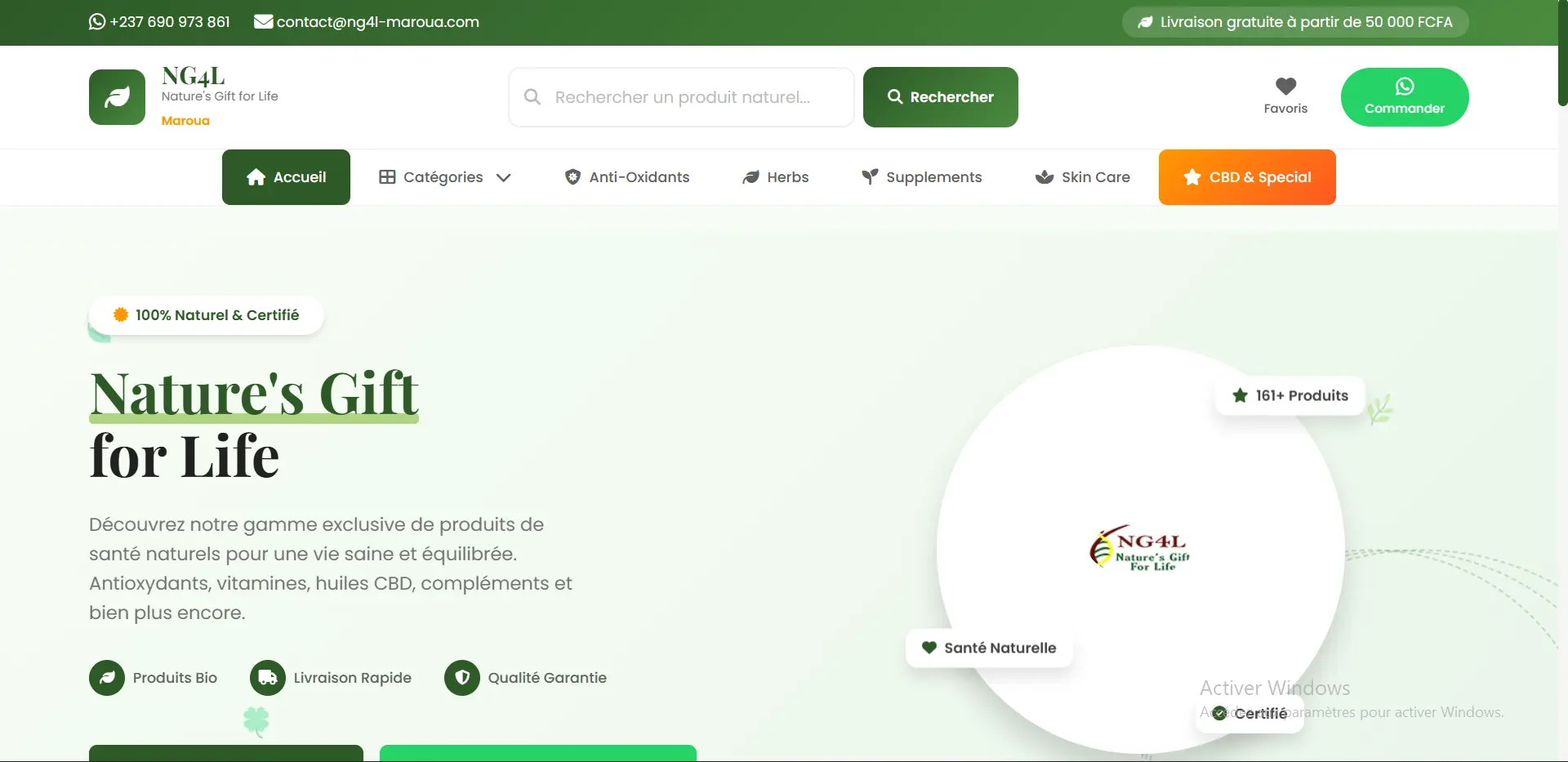Click the WhatsApp icon beside the phone number
1568x762 pixels.
[x=97, y=22]
